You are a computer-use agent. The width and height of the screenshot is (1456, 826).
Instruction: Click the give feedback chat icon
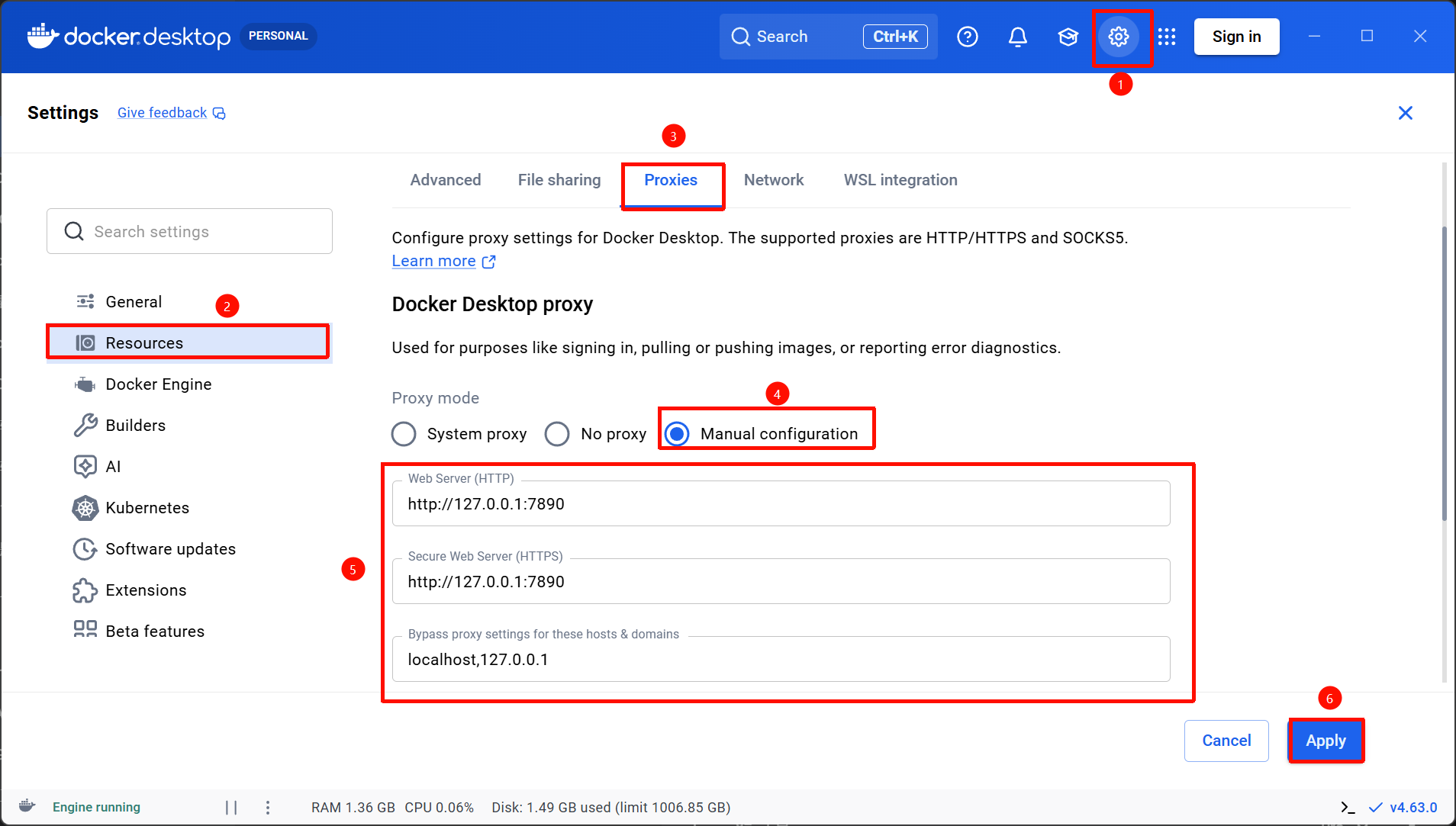(x=219, y=113)
